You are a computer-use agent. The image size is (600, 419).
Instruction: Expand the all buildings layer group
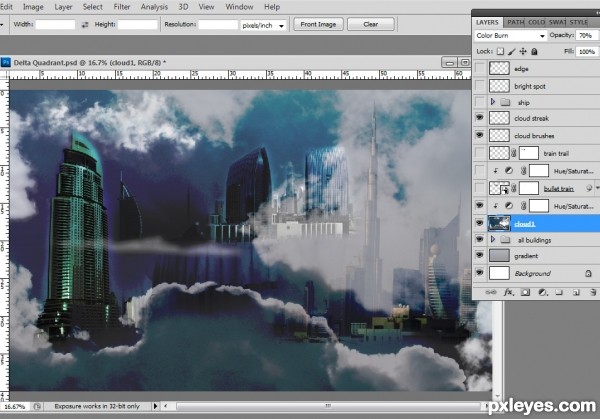coord(493,240)
